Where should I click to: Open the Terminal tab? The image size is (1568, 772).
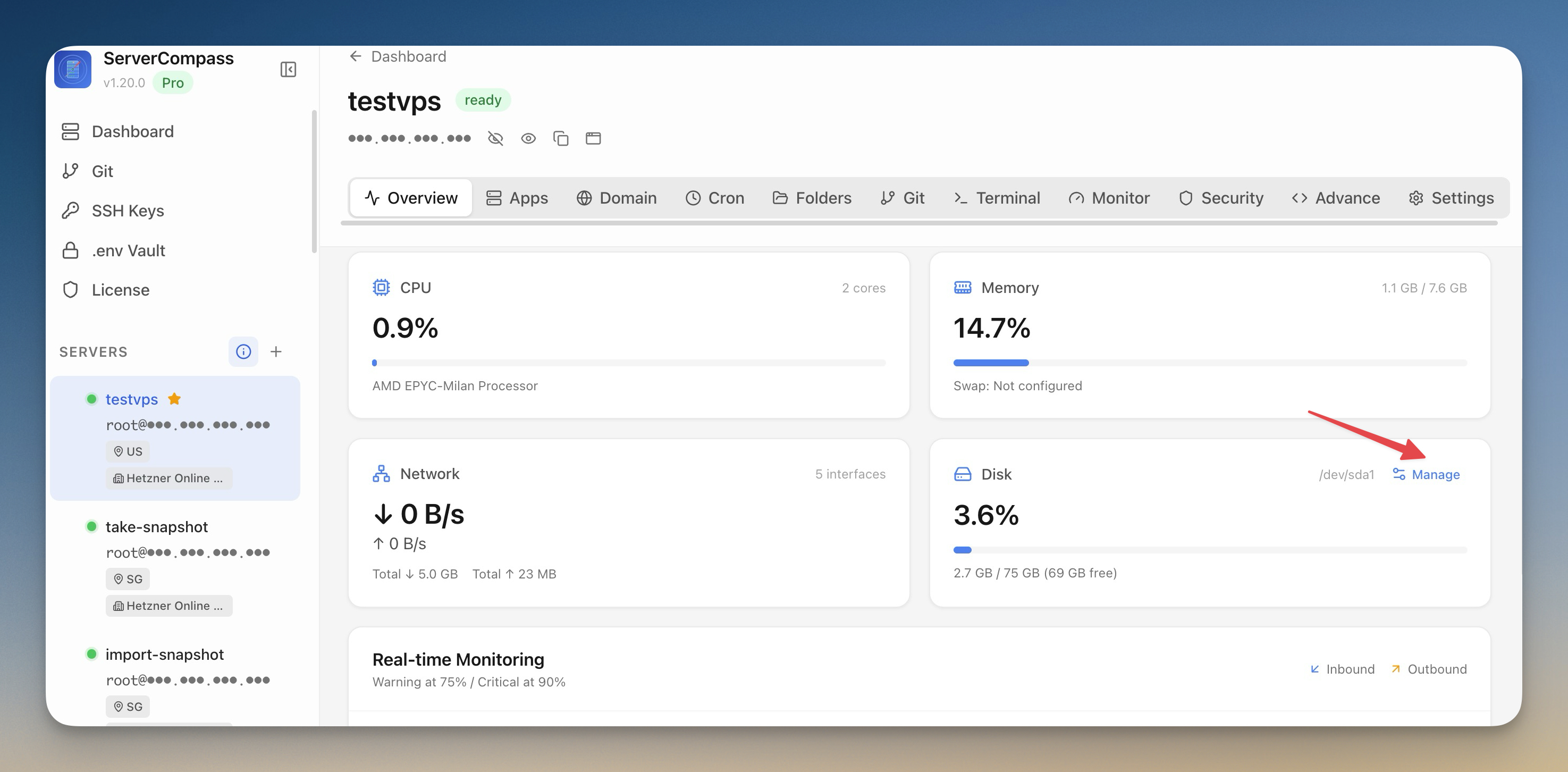point(997,198)
